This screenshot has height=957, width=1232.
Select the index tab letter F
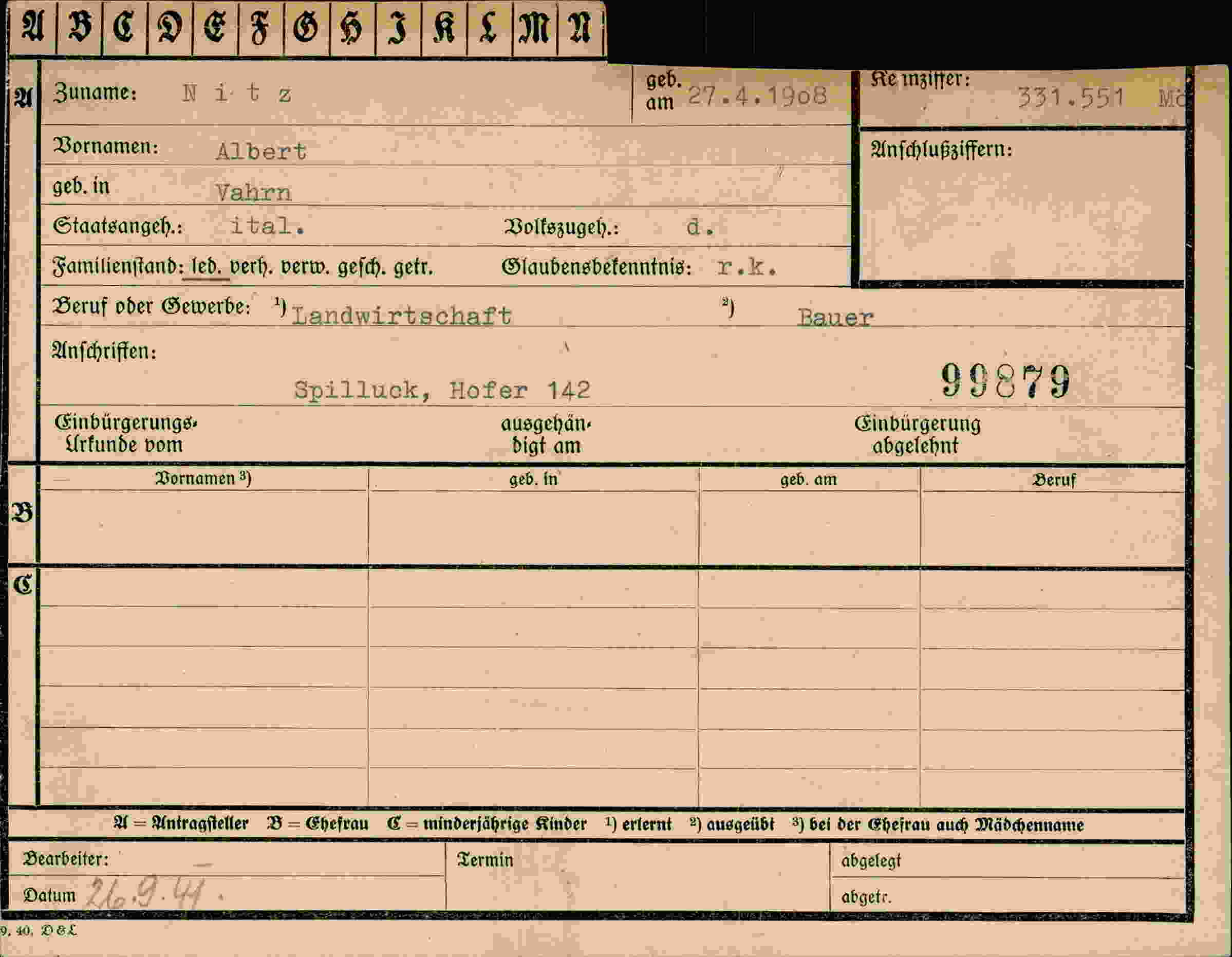[x=261, y=27]
